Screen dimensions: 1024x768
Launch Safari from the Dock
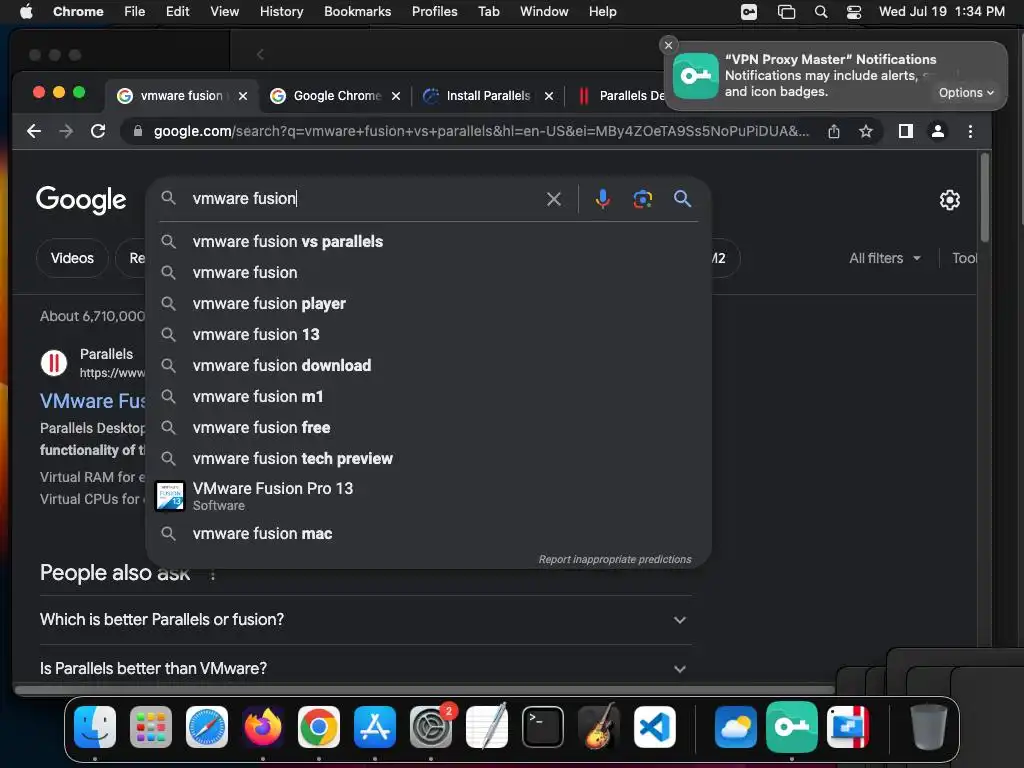click(x=207, y=727)
